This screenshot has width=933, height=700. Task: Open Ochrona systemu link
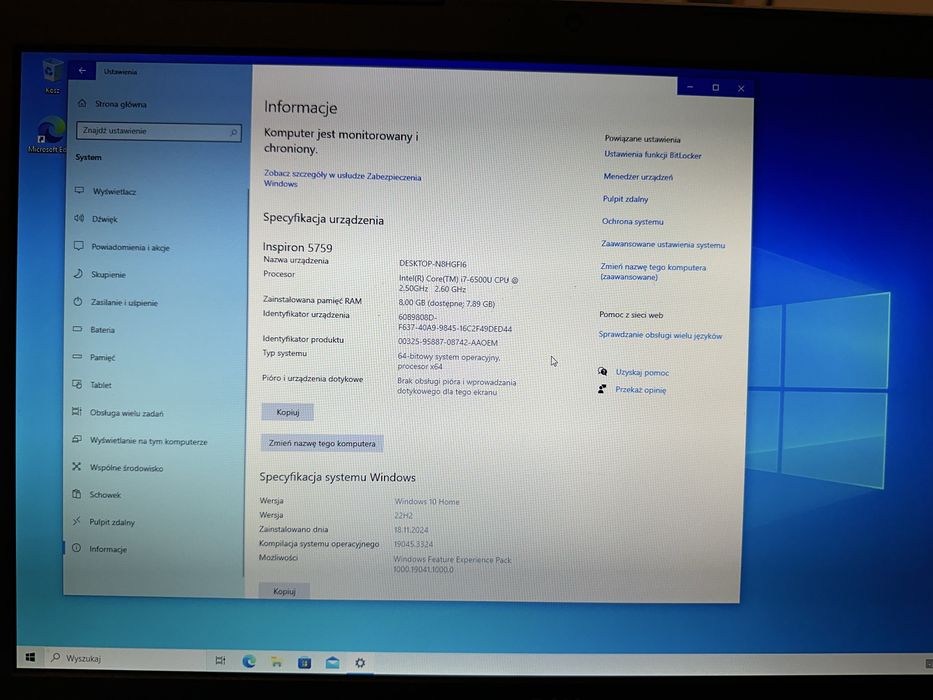point(633,221)
